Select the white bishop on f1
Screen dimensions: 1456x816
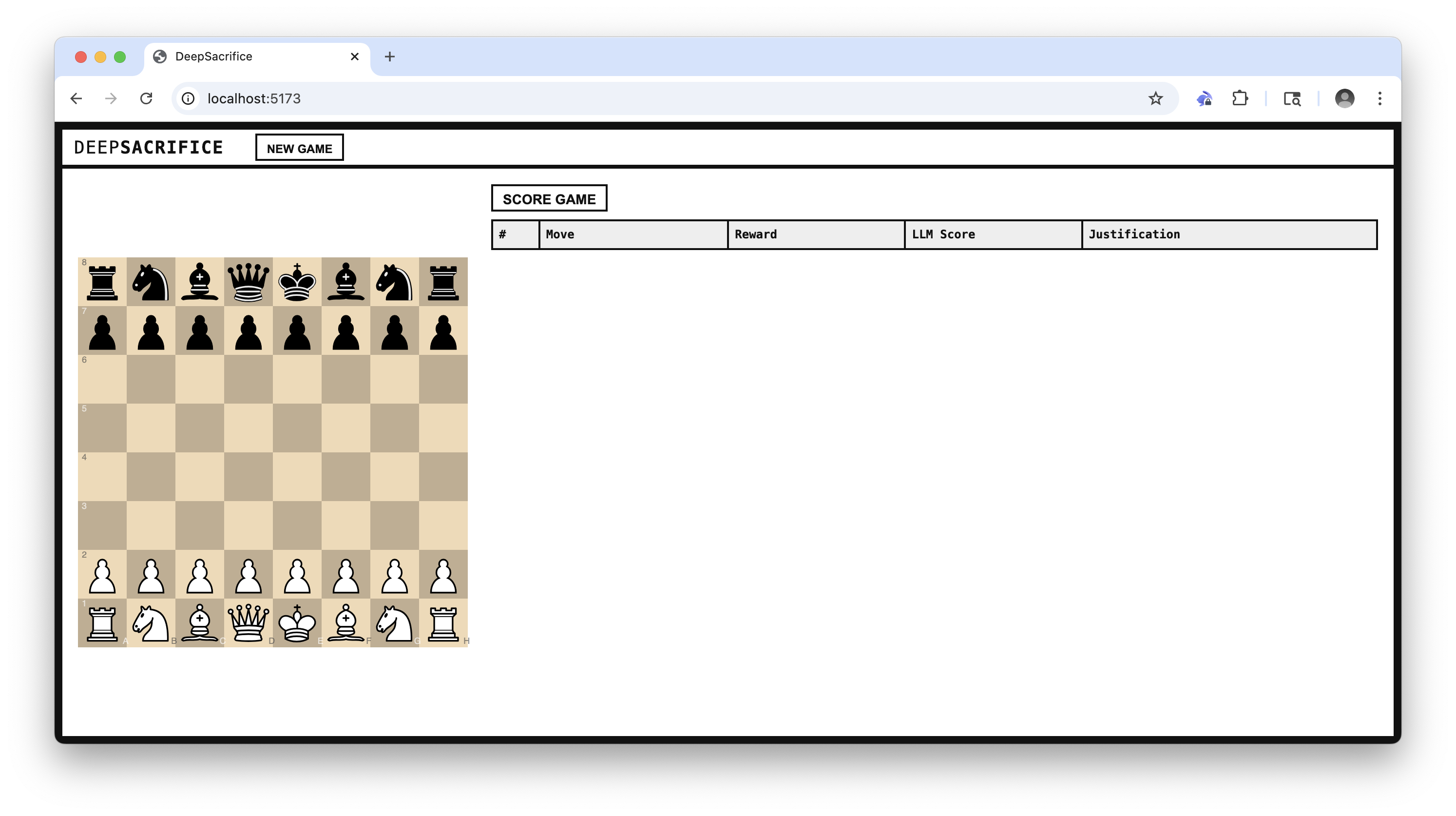pyautogui.click(x=346, y=622)
